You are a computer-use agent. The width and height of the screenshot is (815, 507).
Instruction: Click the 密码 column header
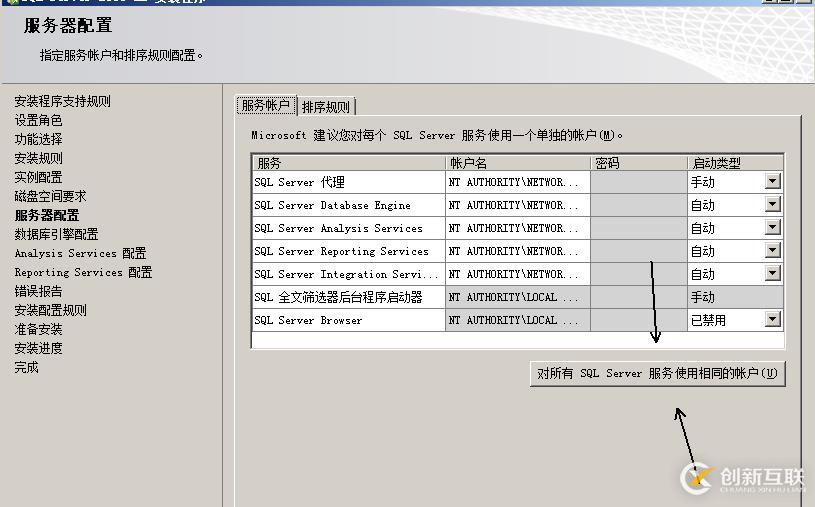click(x=639, y=163)
